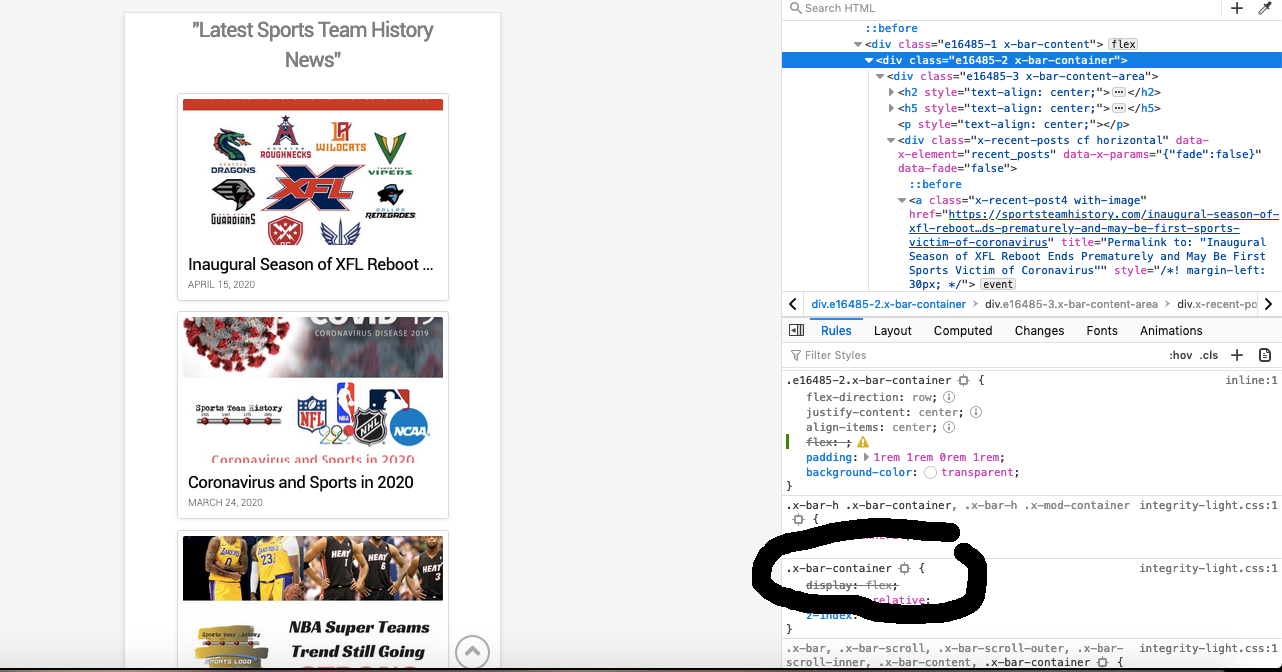Image resolution: width=1282 pixels, height=672 pixels.
Task: Toggle the :hov pseudo-class panel
Action: 1181,356
